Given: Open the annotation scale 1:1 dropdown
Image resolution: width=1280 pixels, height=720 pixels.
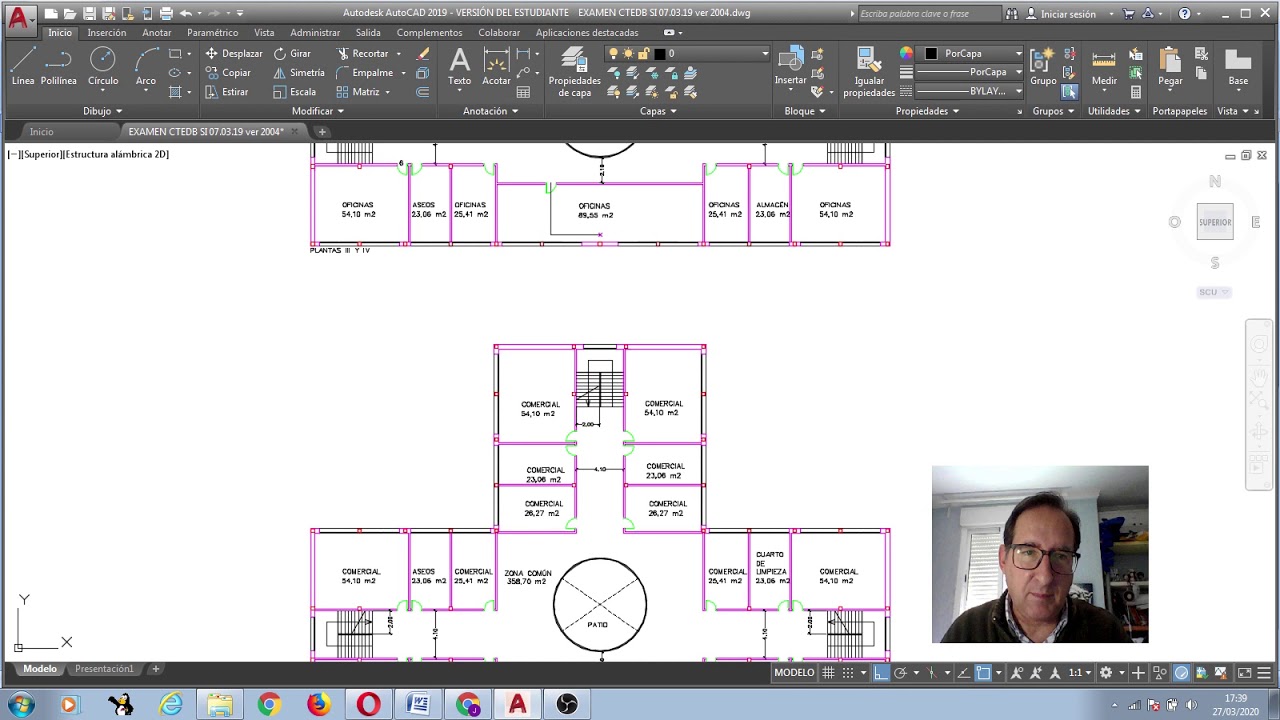Looking at the screenshot, I should coord(1078,673).
